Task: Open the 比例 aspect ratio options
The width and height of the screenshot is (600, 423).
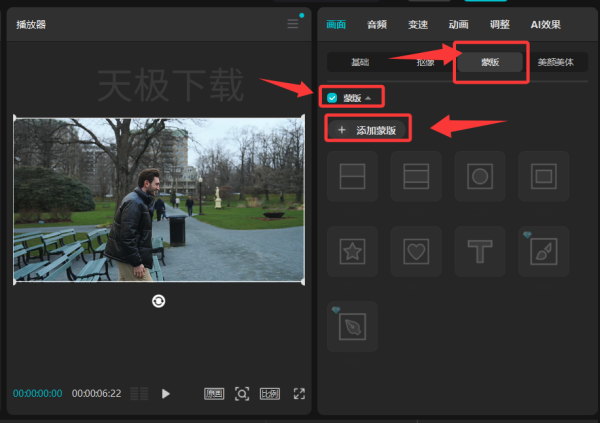Action: (270, 394)
